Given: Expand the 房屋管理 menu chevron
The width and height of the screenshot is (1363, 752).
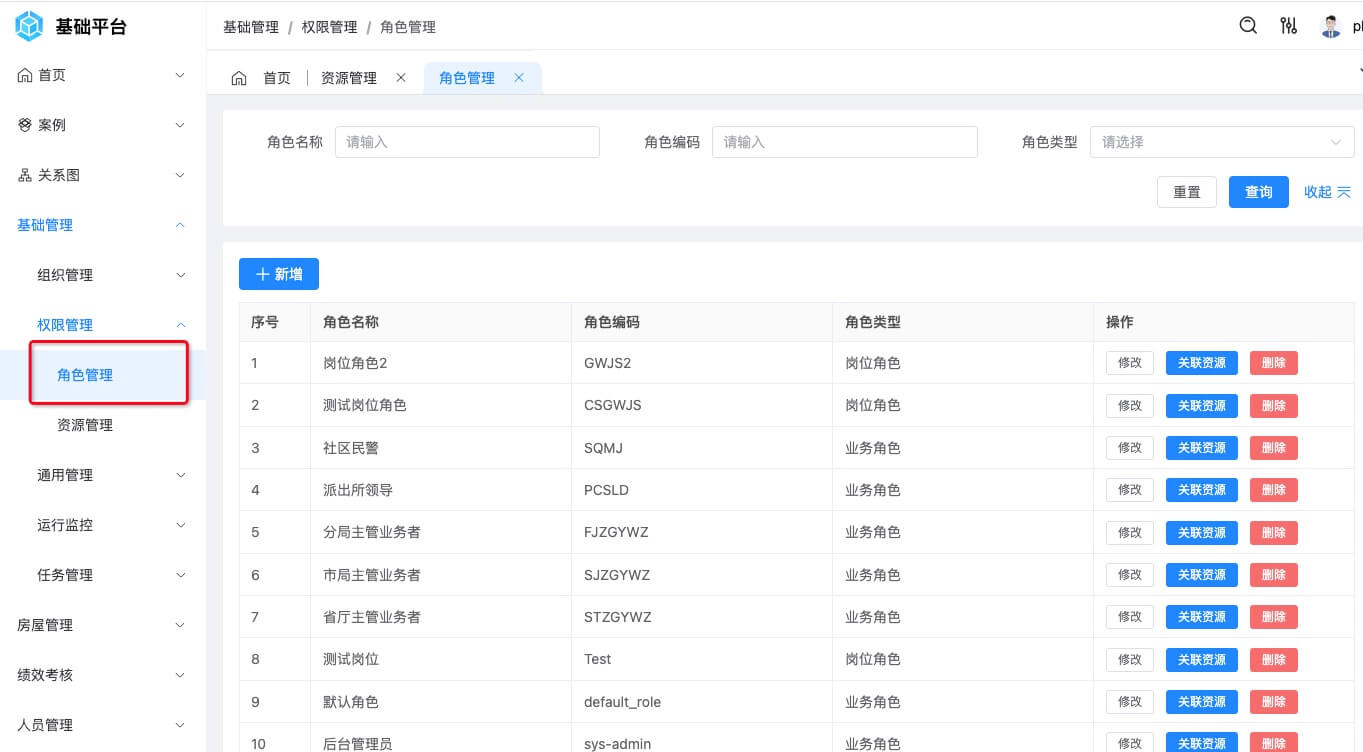Looking at the screenshot, I should [x=180, y=625].
